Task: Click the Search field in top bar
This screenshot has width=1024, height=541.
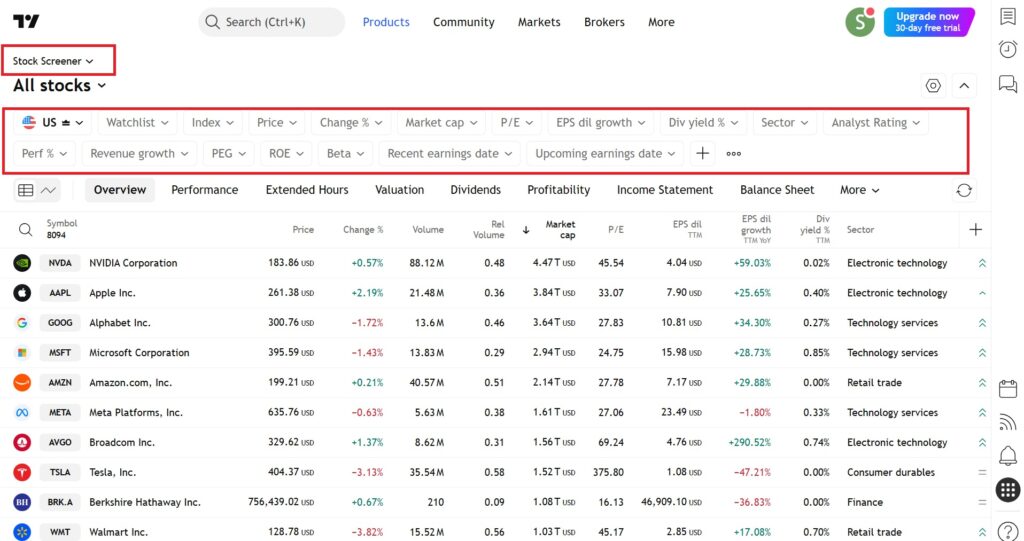Action: [x=271, y=22]
